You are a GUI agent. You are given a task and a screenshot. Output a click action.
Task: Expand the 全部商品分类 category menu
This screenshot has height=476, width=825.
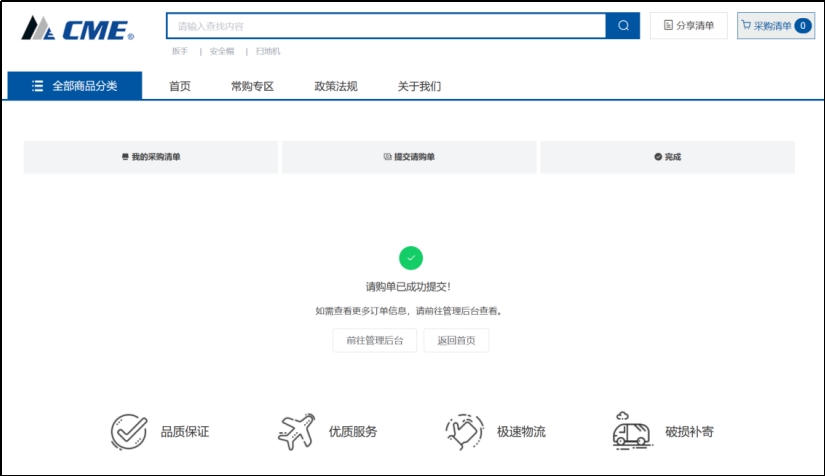click(x=75, y=86)
